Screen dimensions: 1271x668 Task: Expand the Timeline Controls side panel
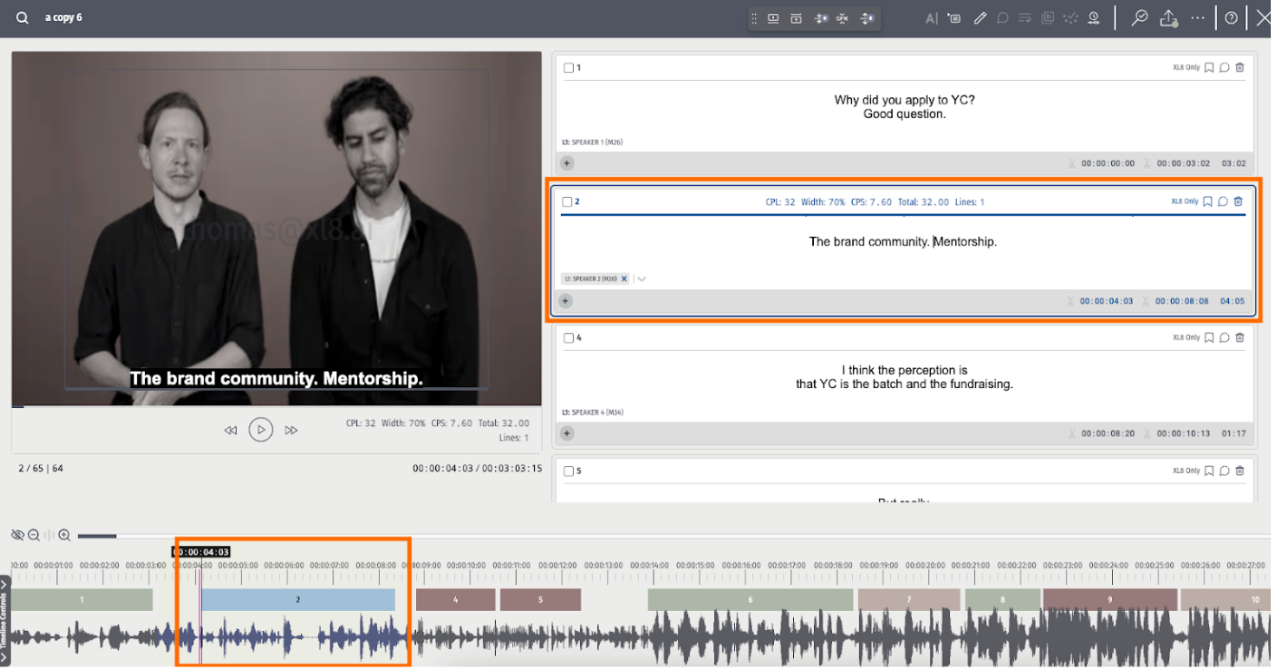[x=4, y=620]
